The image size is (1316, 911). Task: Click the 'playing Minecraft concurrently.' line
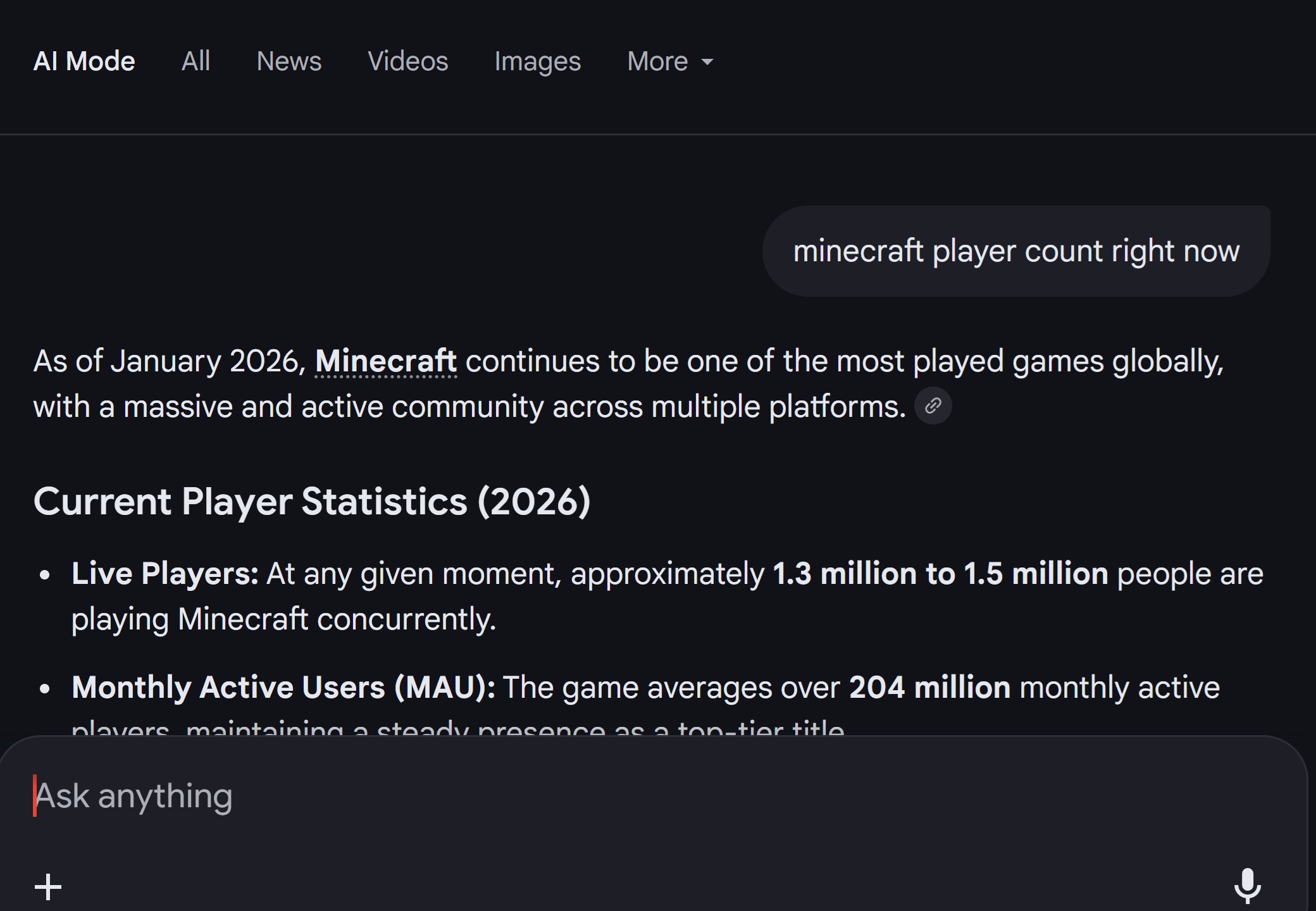coord(283,619)
